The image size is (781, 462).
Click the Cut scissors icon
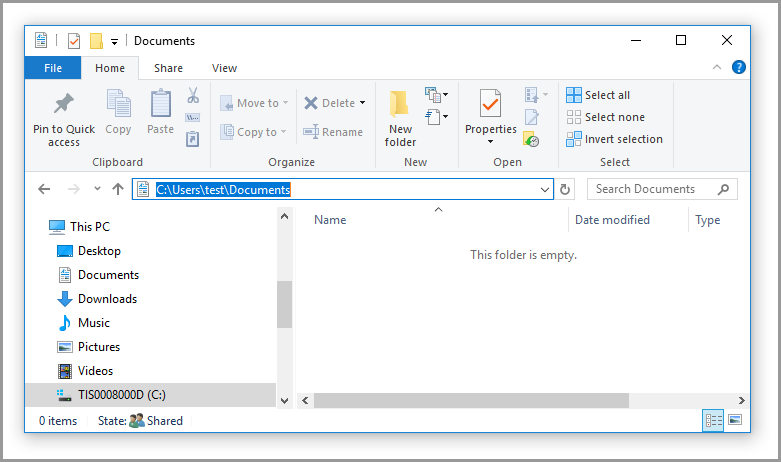193,95
